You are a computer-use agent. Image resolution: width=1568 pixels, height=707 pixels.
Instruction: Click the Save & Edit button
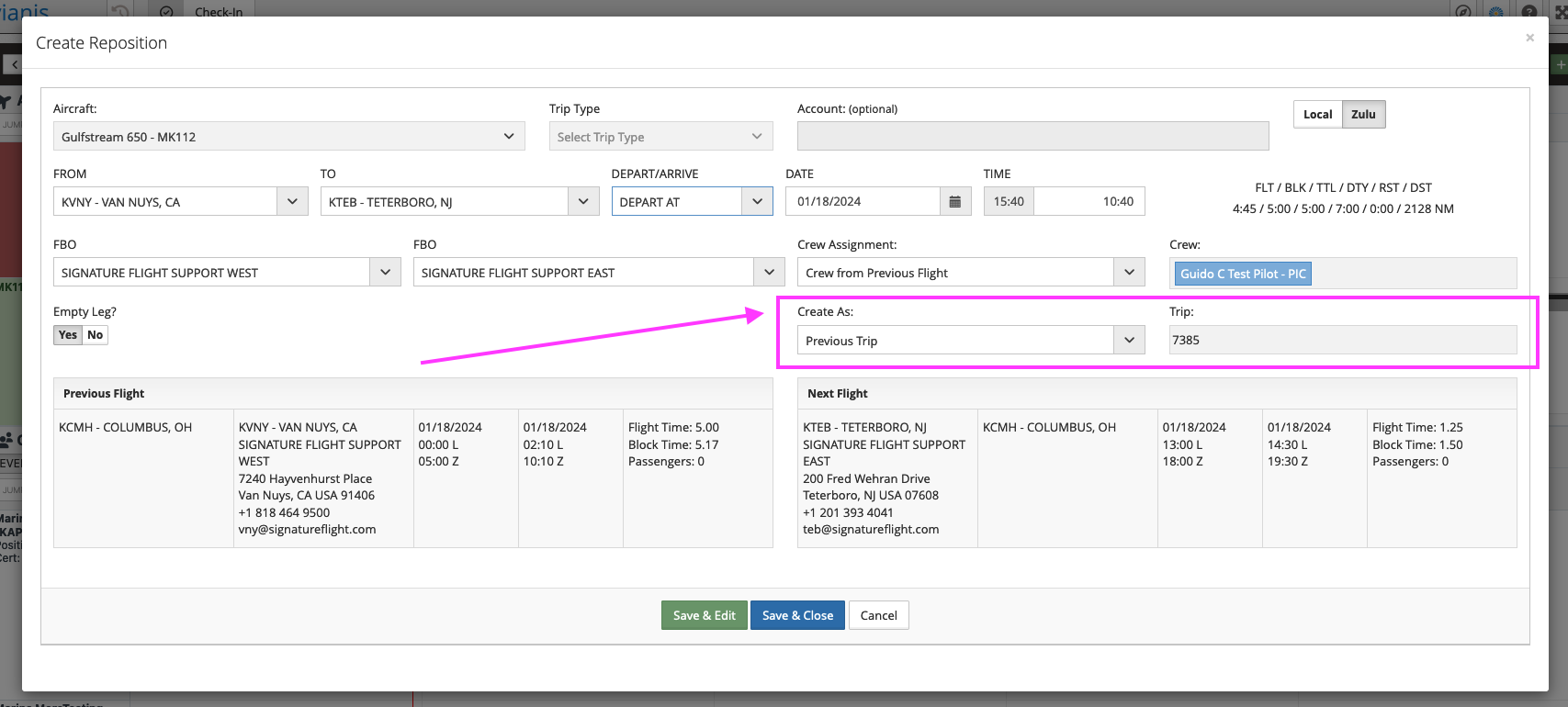pos(704,615)
